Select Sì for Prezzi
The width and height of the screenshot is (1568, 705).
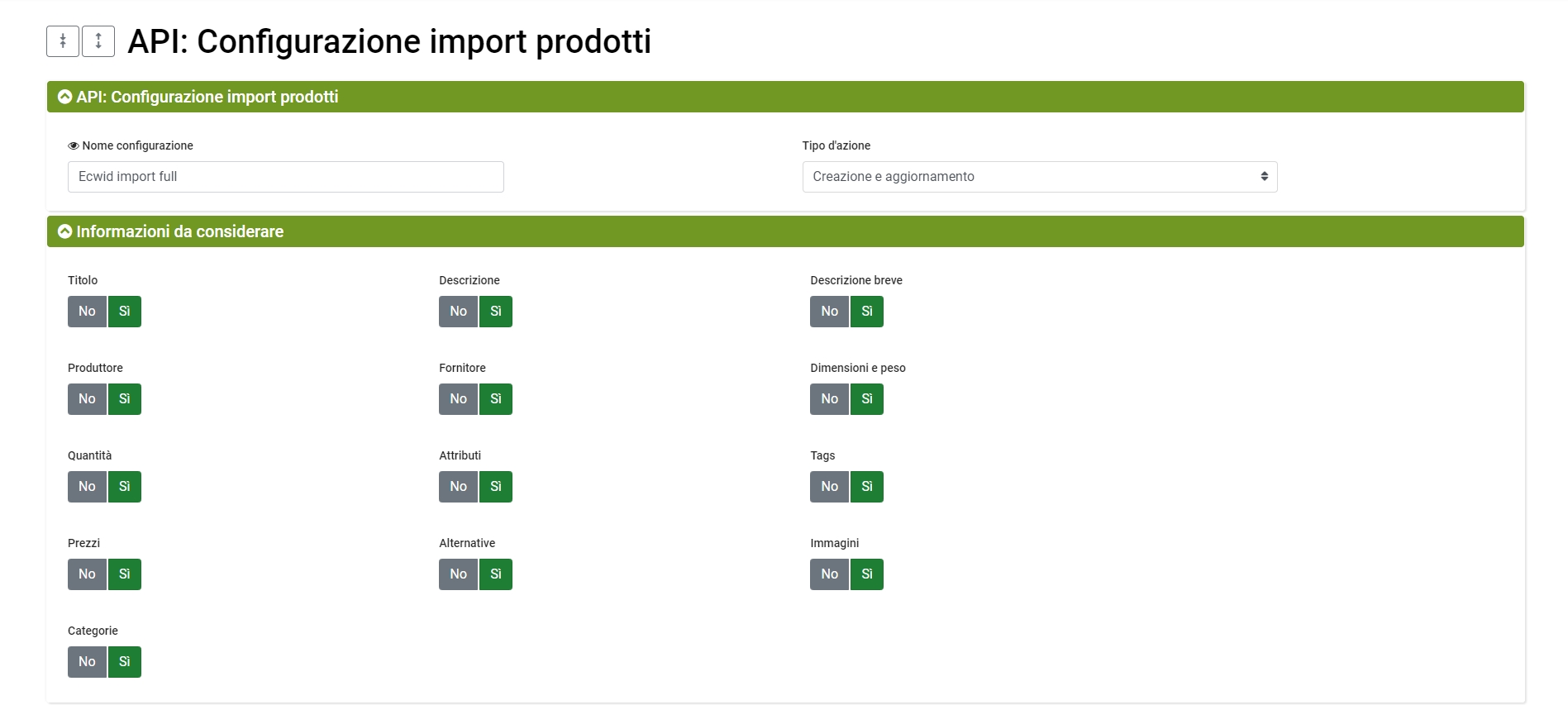125,574
